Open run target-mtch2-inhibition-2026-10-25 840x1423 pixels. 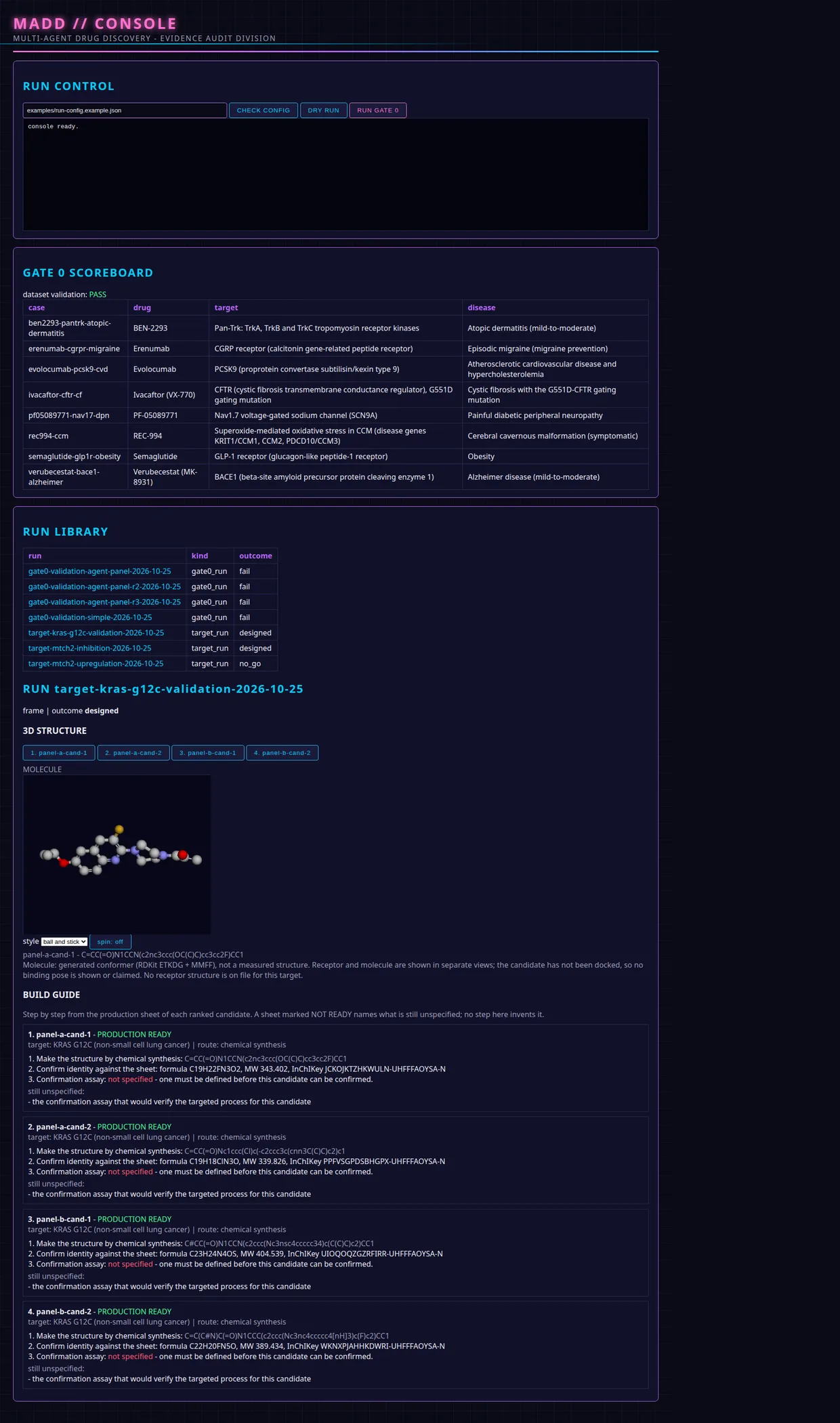[90, 648]
